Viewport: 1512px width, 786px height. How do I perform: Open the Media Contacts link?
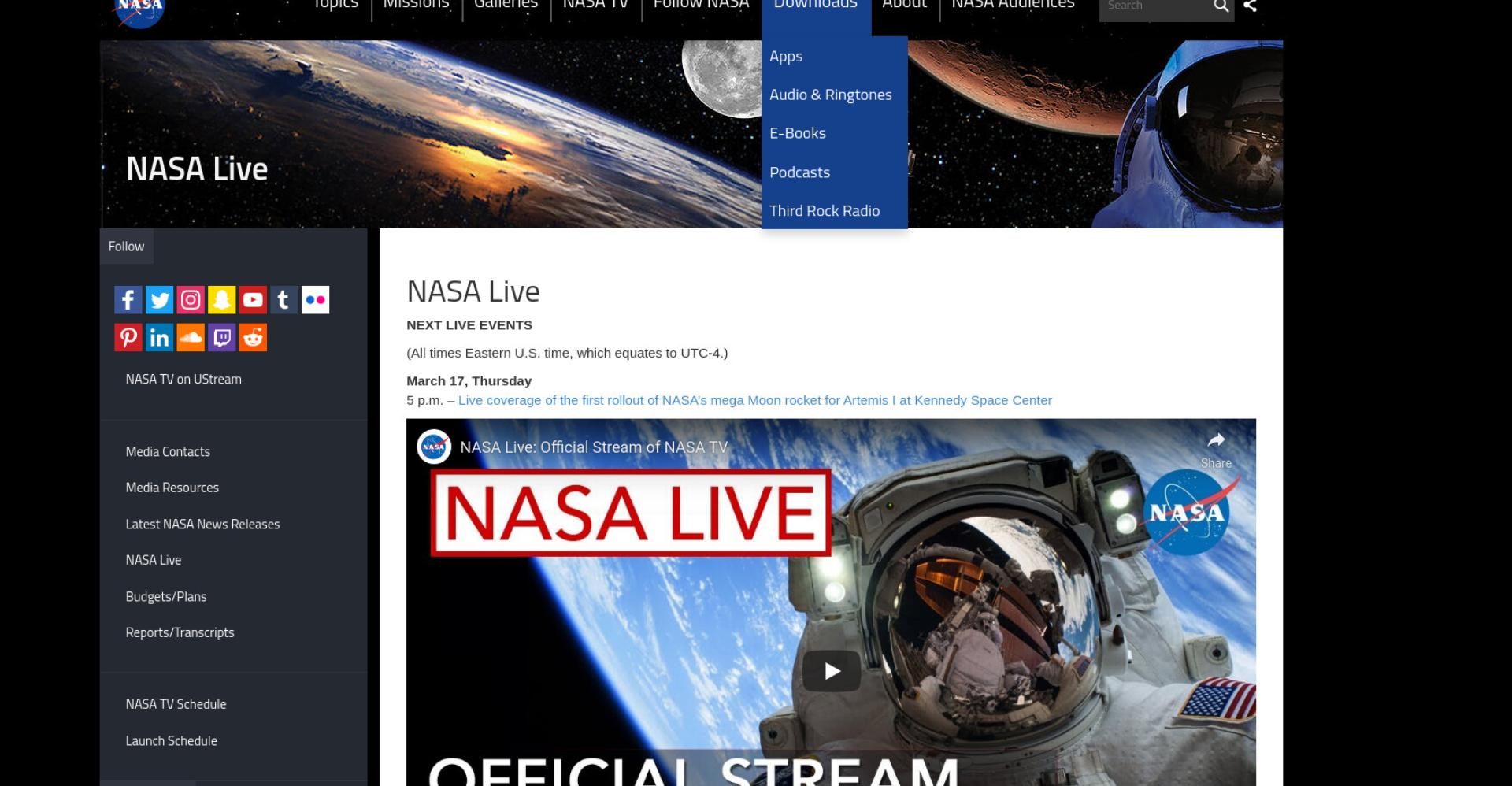tap(168, 451)
